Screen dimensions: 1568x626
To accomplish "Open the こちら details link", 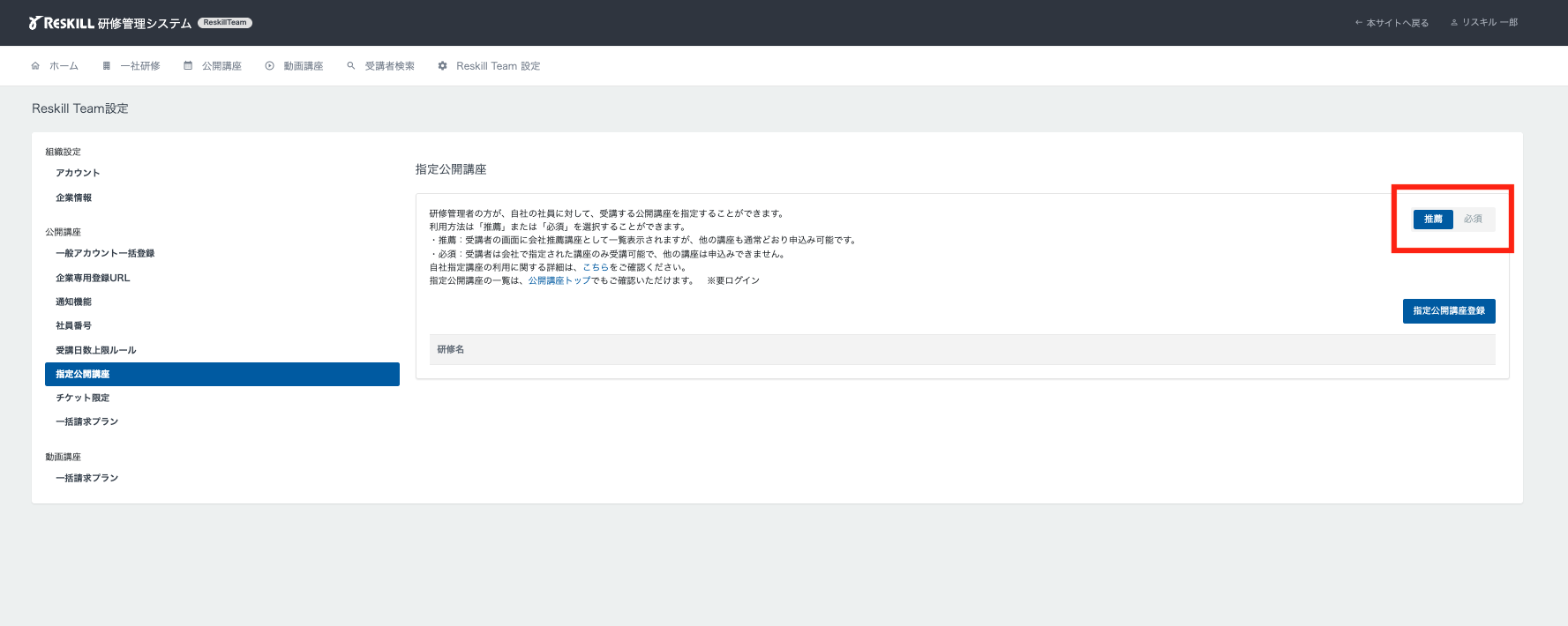I will coord(596,267).
